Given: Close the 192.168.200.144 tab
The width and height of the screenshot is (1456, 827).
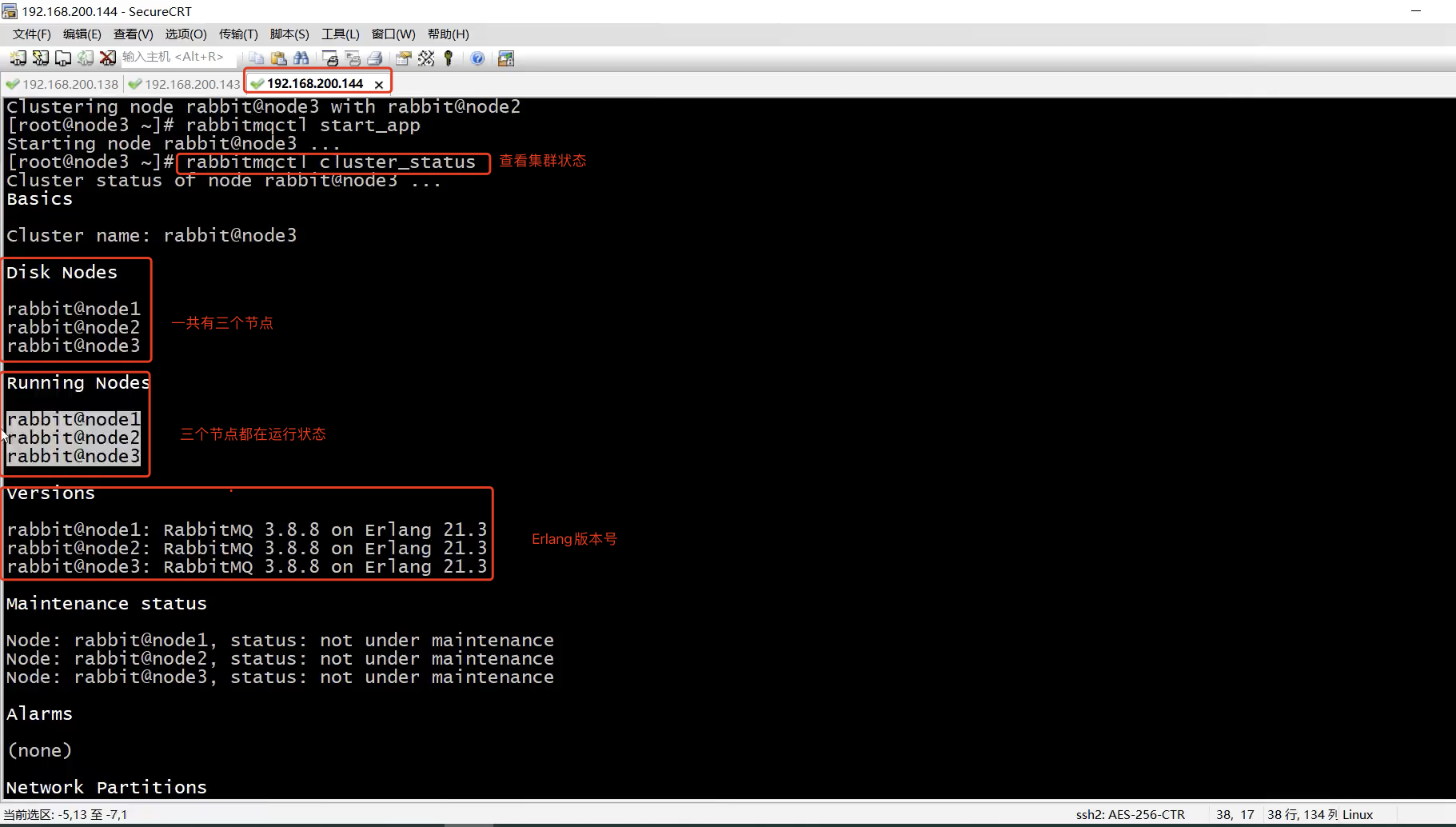Looking at the screenshot, I should coord(379,84).
